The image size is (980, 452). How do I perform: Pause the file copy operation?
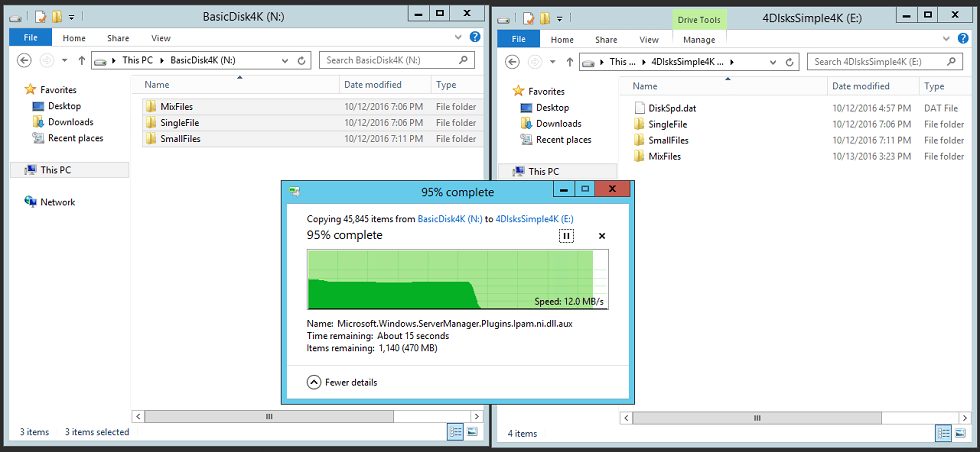(566, 235)
